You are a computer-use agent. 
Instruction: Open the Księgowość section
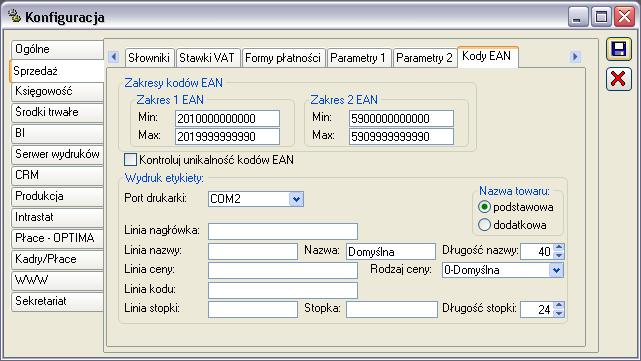click(57, 91)
